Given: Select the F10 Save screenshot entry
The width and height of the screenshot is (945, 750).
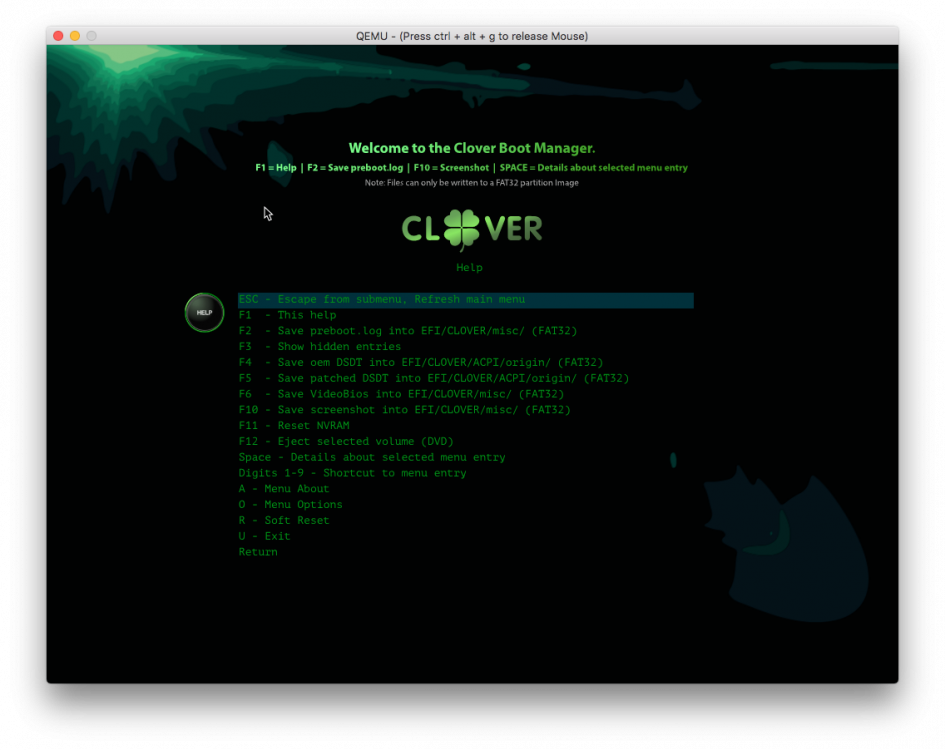Looking at the screenshot, I should coord(404,409).
